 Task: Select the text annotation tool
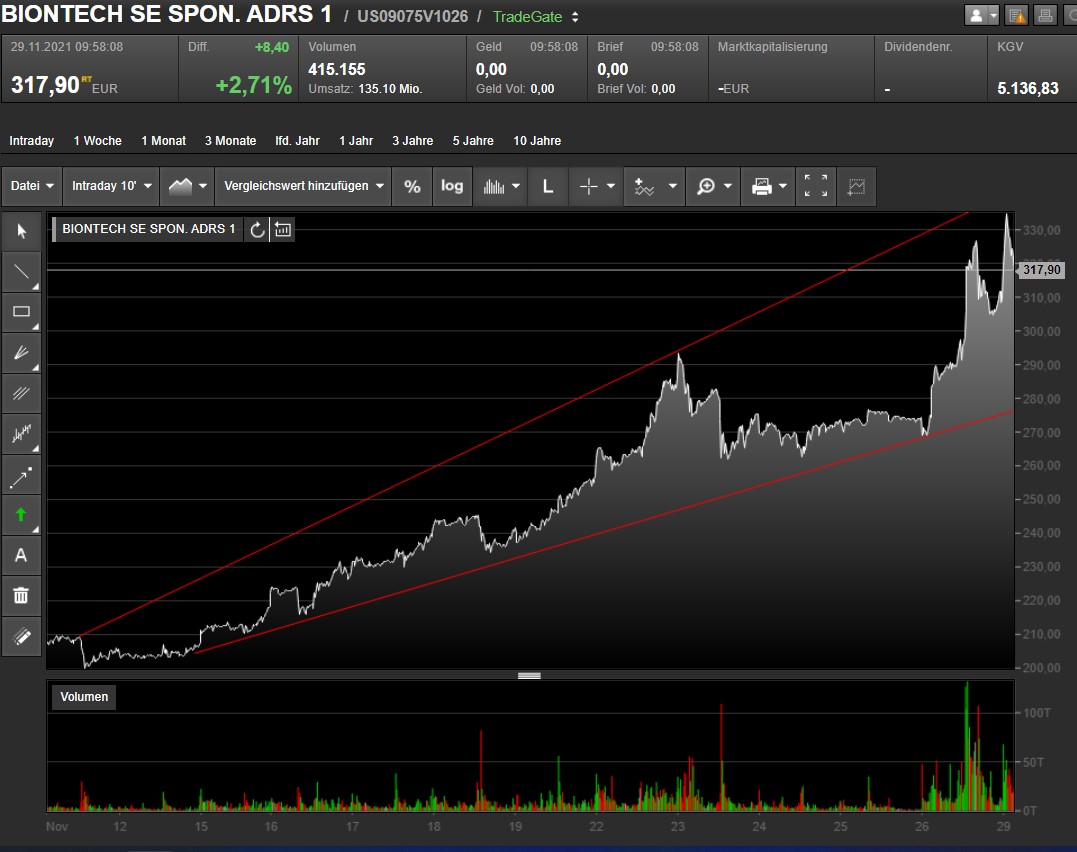(x=21, y=555)
